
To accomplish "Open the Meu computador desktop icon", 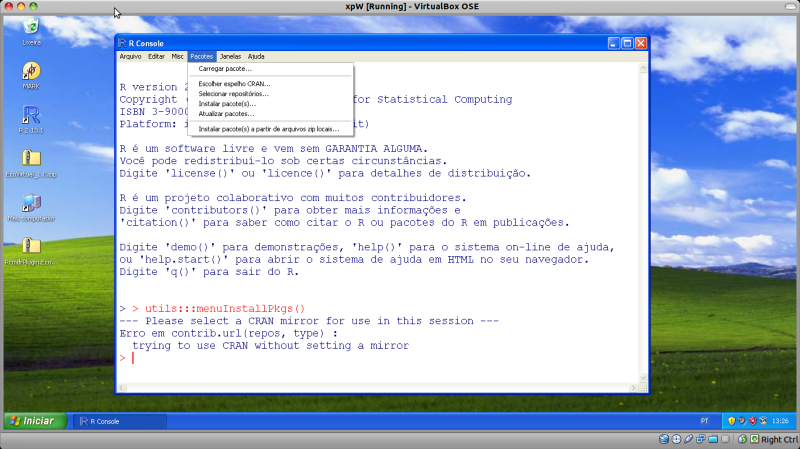I will (x=31, y=203).
